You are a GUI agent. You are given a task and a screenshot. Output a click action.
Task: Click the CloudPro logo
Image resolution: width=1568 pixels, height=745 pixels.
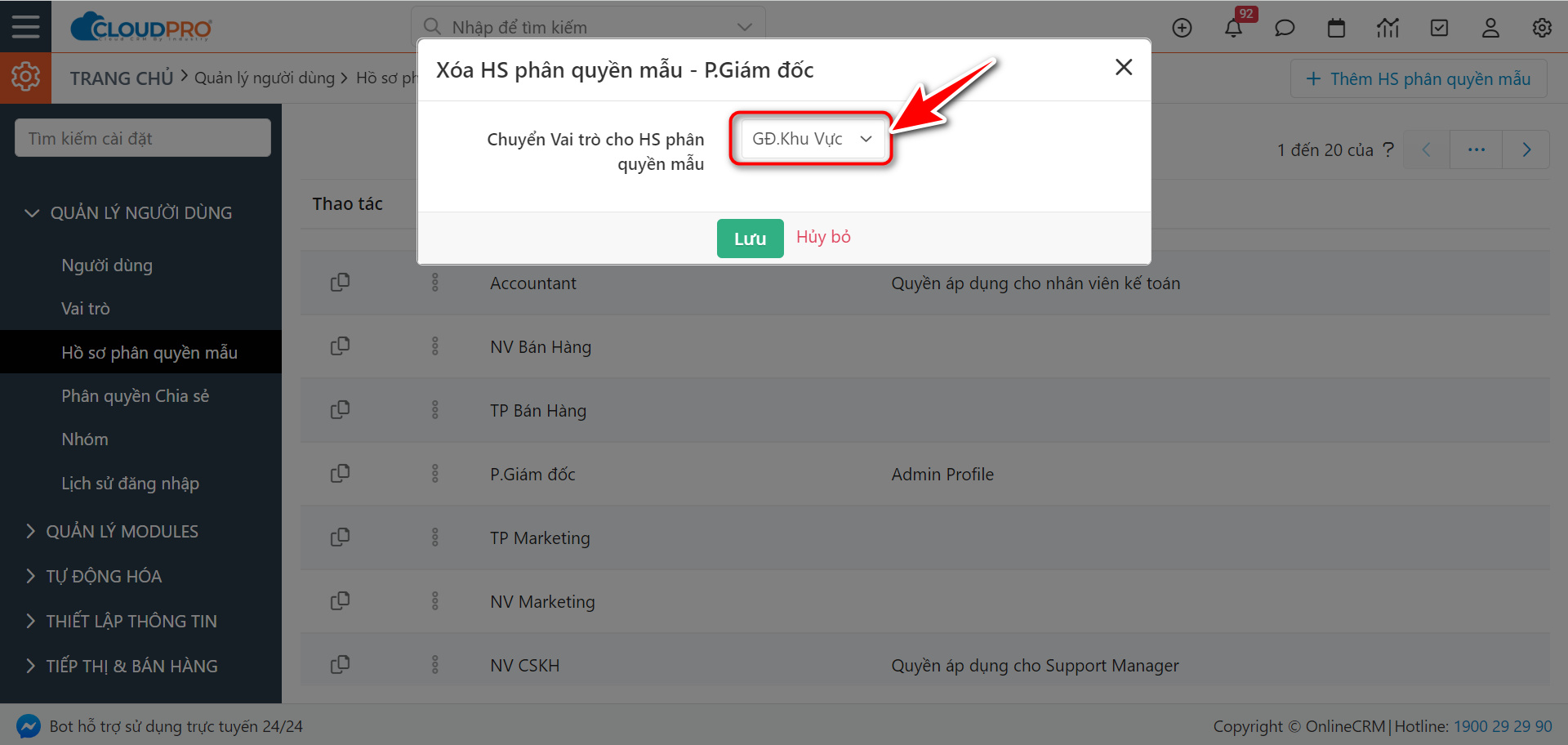pos(141,27)
